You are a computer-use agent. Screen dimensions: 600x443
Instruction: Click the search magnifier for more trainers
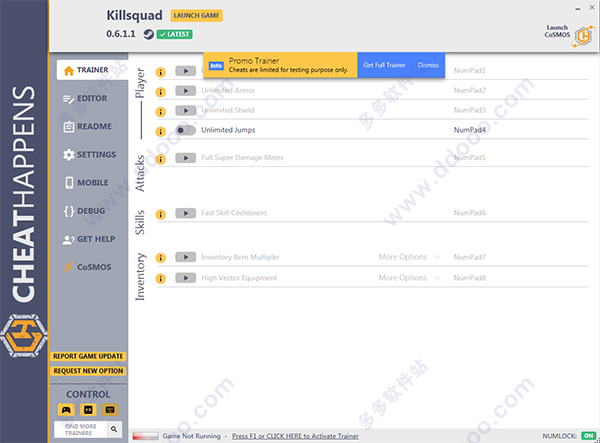(x=114, y=429)
